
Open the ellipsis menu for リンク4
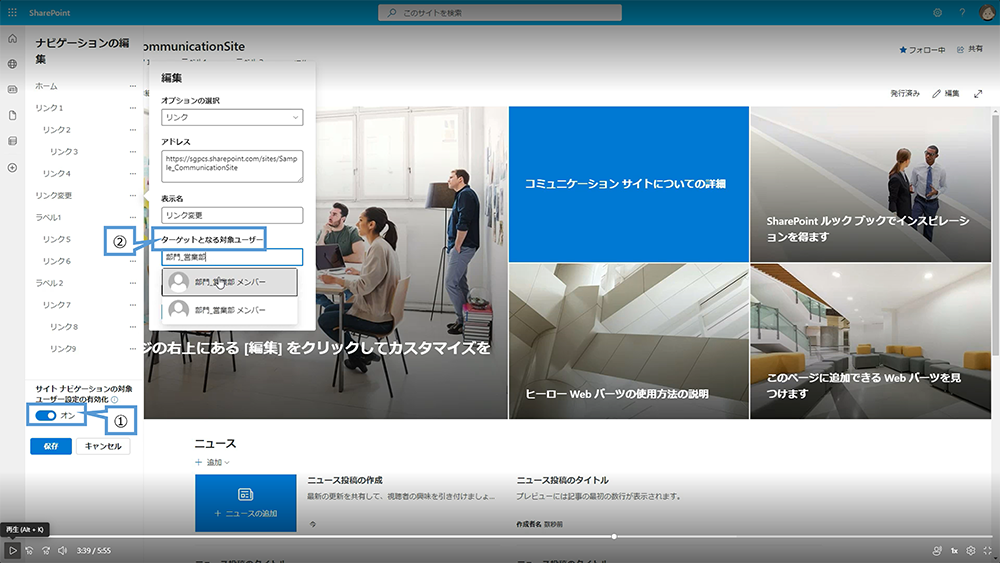click(x=133, y=173)
